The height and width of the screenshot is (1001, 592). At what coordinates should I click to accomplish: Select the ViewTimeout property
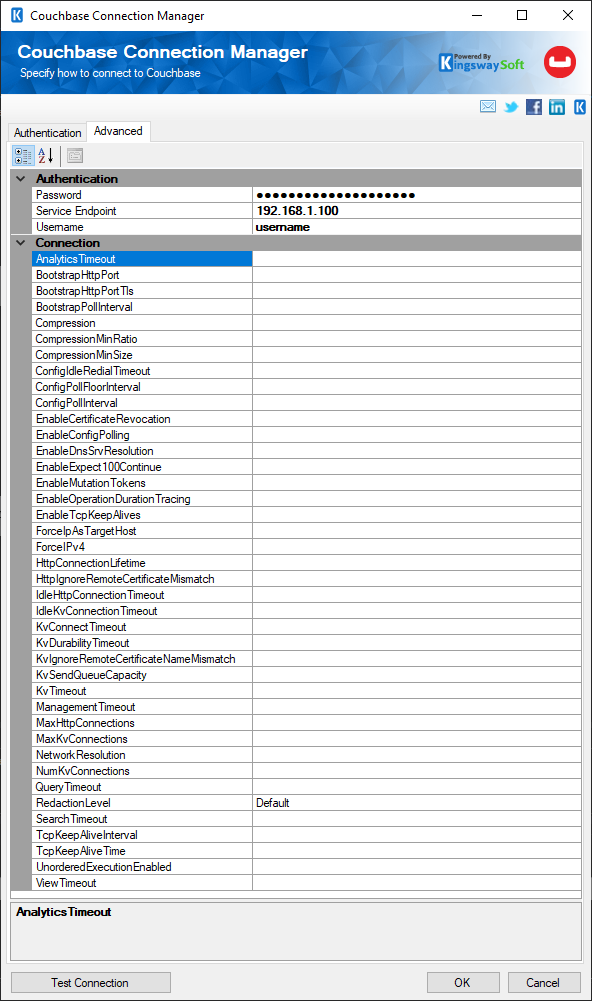(x=142, y=883)
